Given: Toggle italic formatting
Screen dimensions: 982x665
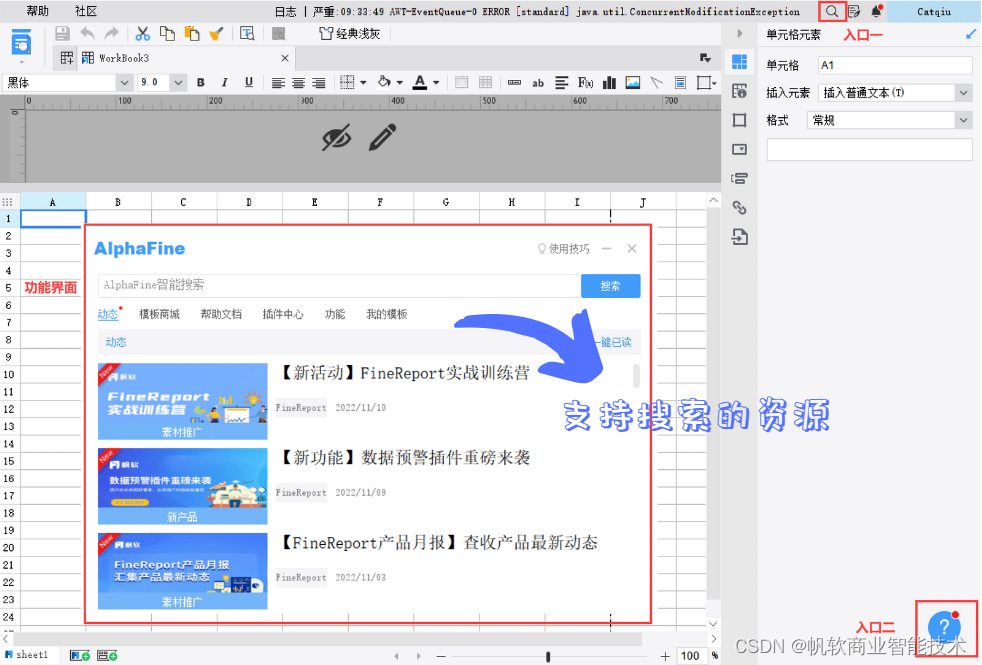Looking at the screenshot, I should tap(224, 83).
